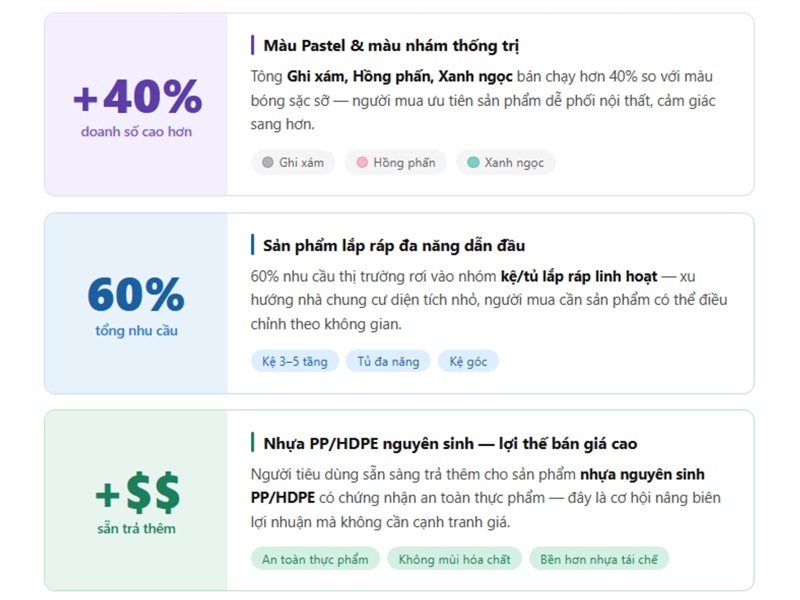Click the 'tổng nhu cầu' caption
The height and width of the screenshot is (600, 800).
pos(136,330)
